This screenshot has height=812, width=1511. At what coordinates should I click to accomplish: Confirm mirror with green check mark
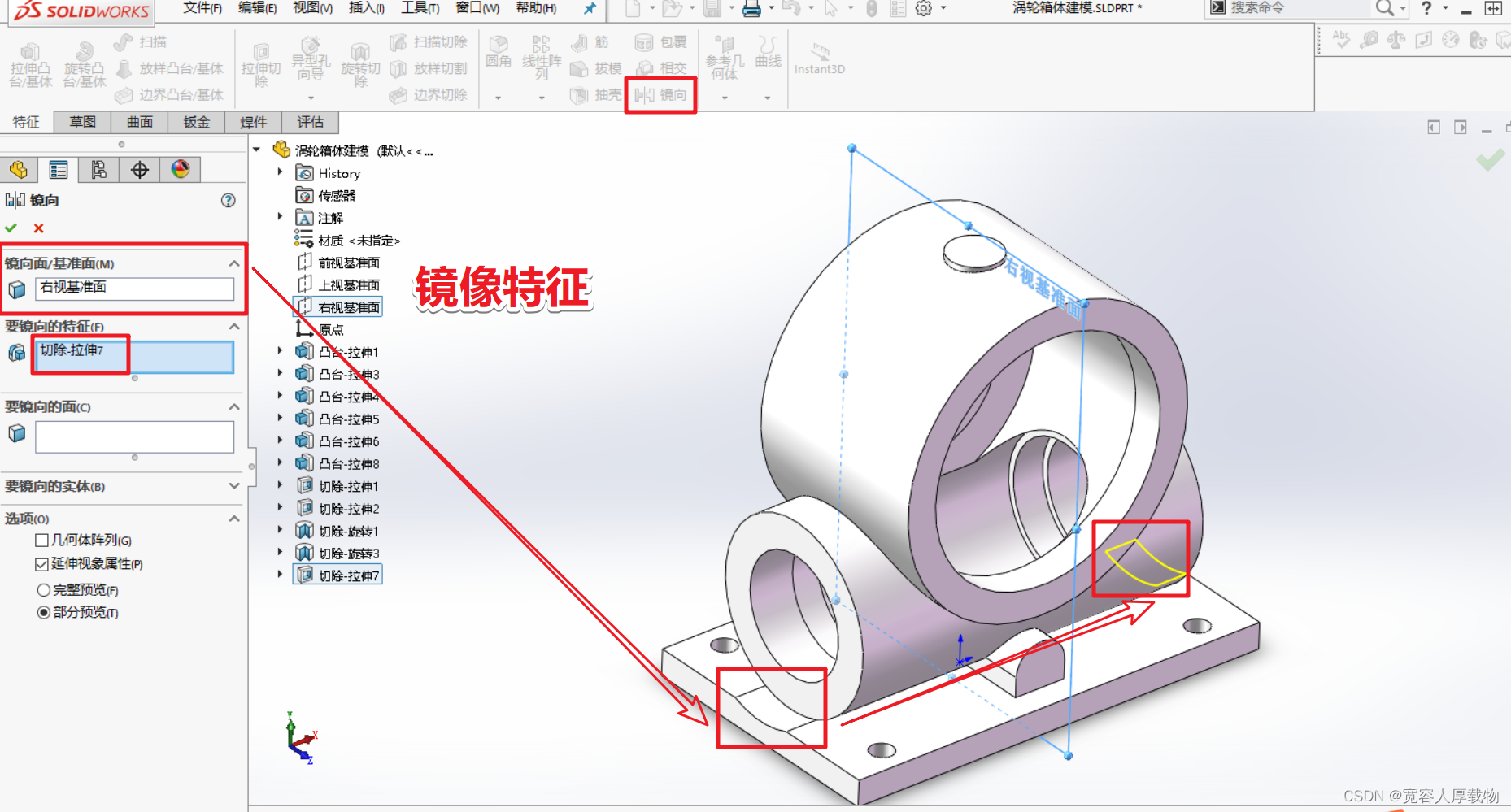[11, 228]
